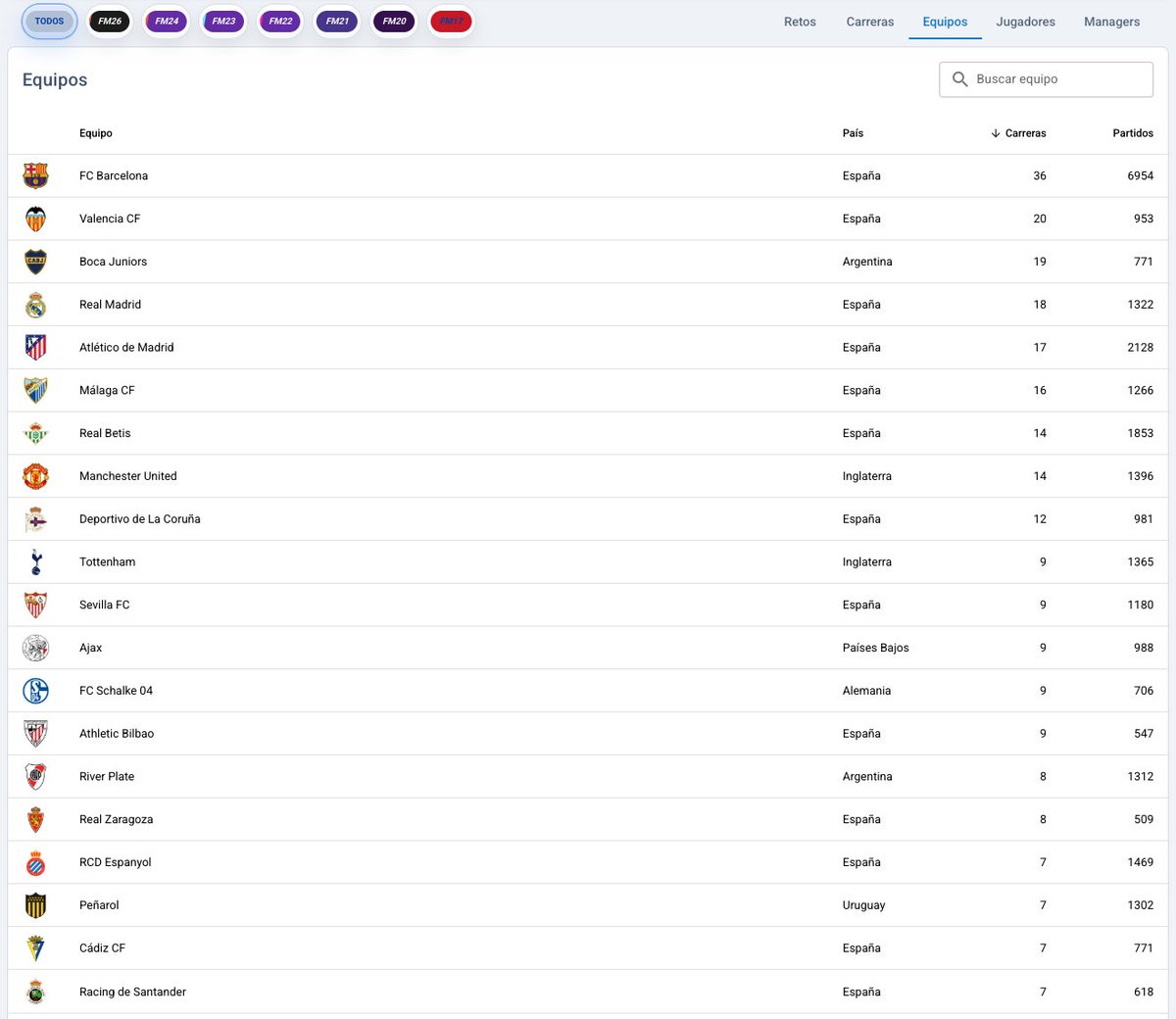Filter by FM21 edition
Image resolution: width=1176 pixels, height=1019 pixels.
pos(337,21)
